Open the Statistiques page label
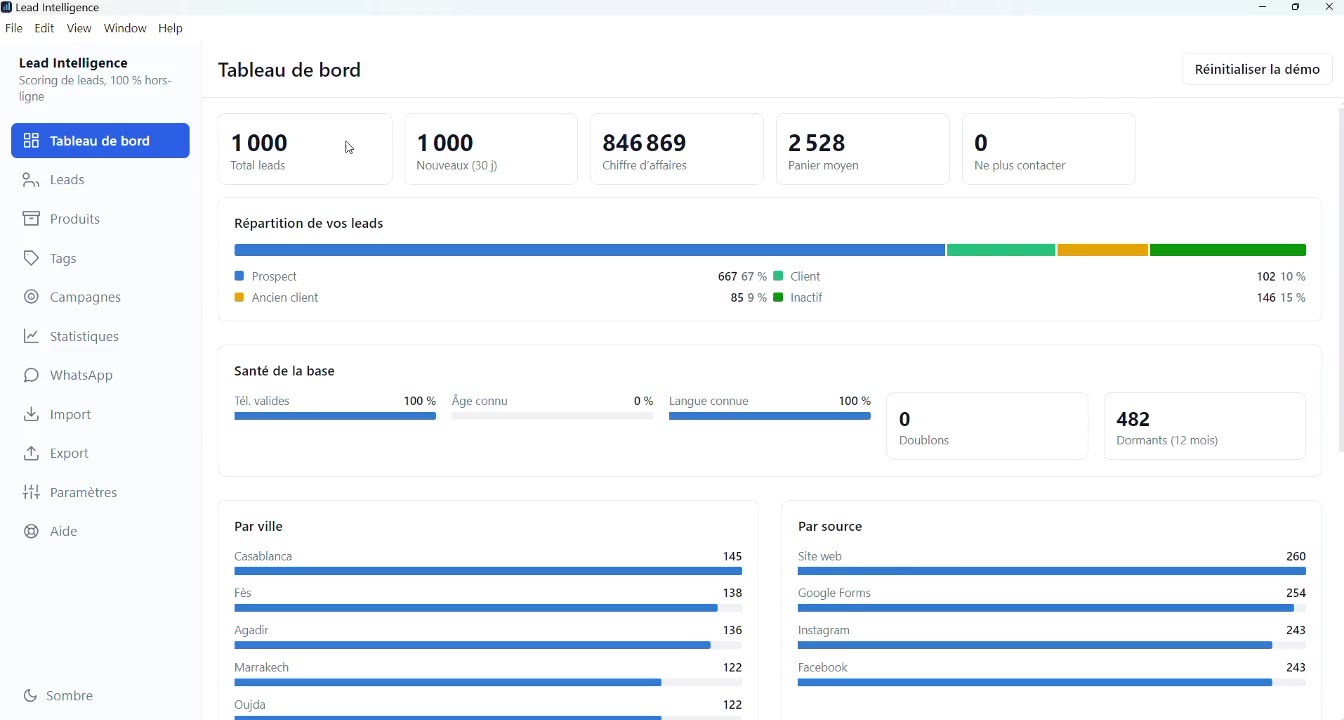Image resolution: width=1344 pixels, height=720 pixels. click(x=84, y=336)
